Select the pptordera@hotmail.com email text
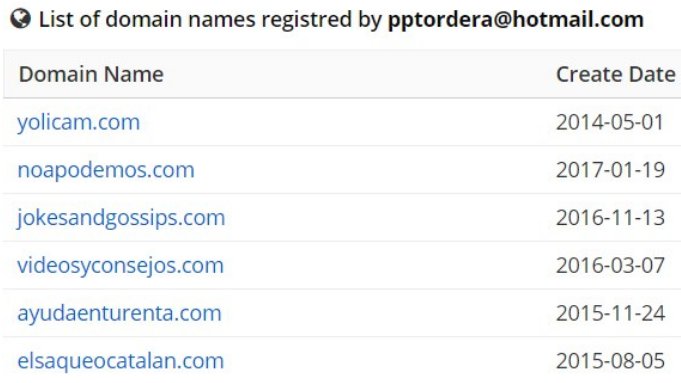681x383 pixels. pos(516,20)
